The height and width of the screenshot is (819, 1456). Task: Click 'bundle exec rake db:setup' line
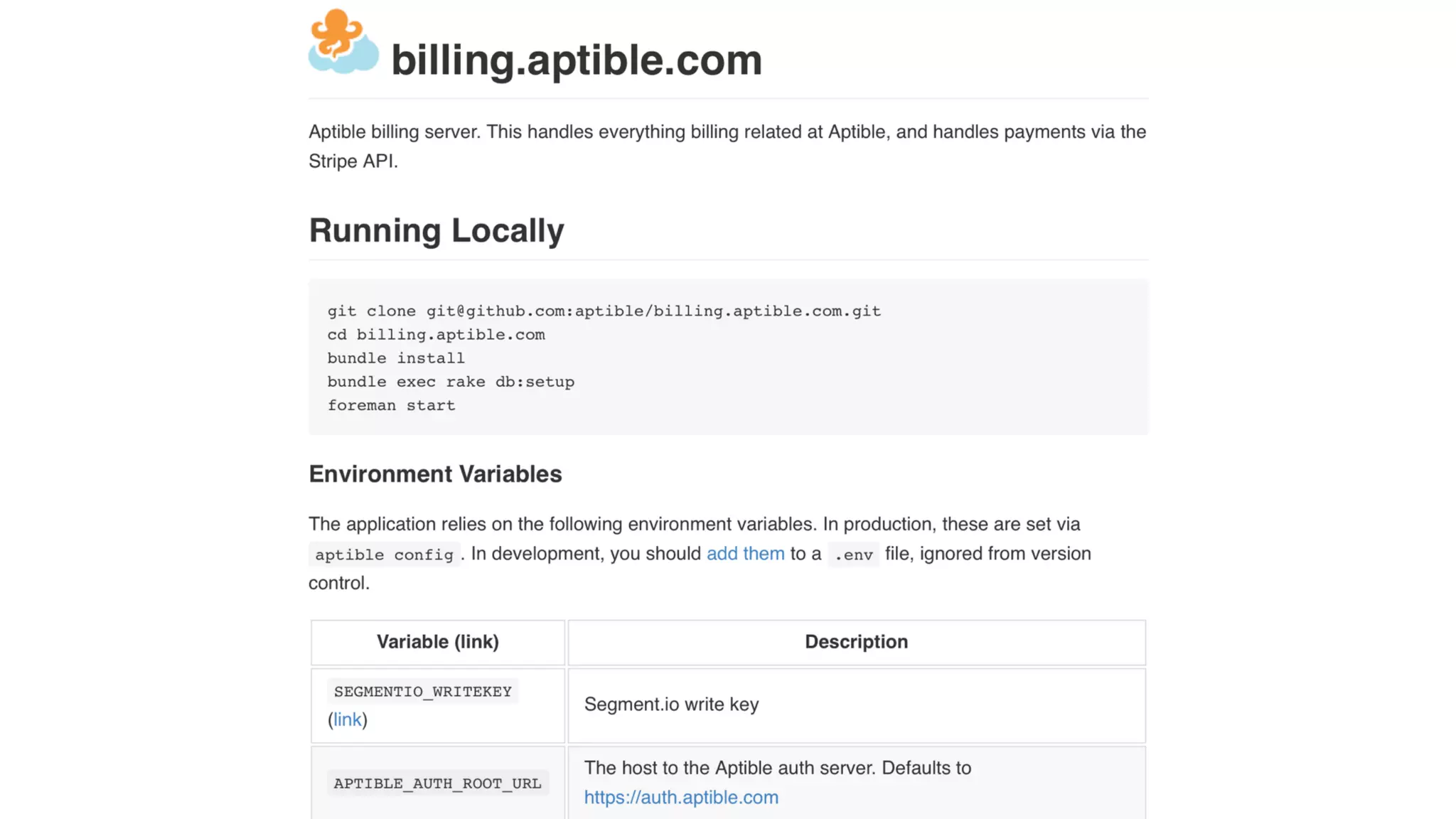[450, 382]
